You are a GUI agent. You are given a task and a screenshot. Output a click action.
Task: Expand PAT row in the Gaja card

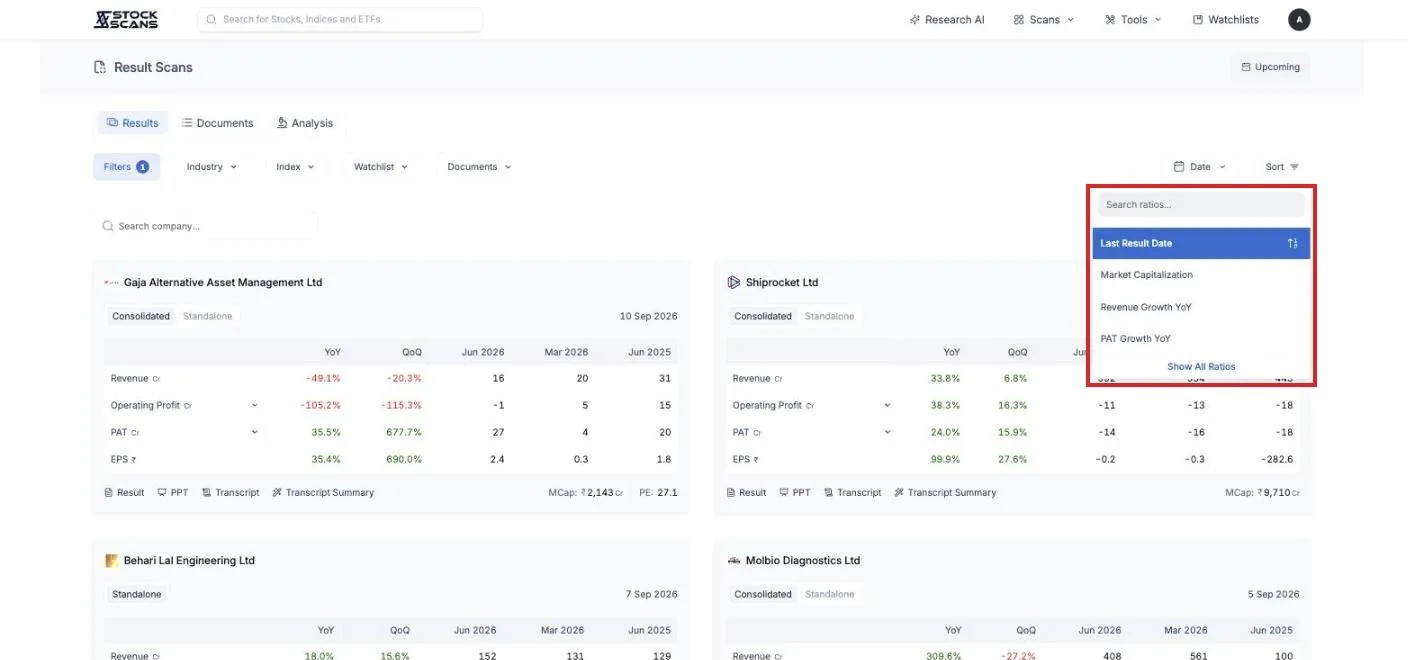[x=254, y=432]
